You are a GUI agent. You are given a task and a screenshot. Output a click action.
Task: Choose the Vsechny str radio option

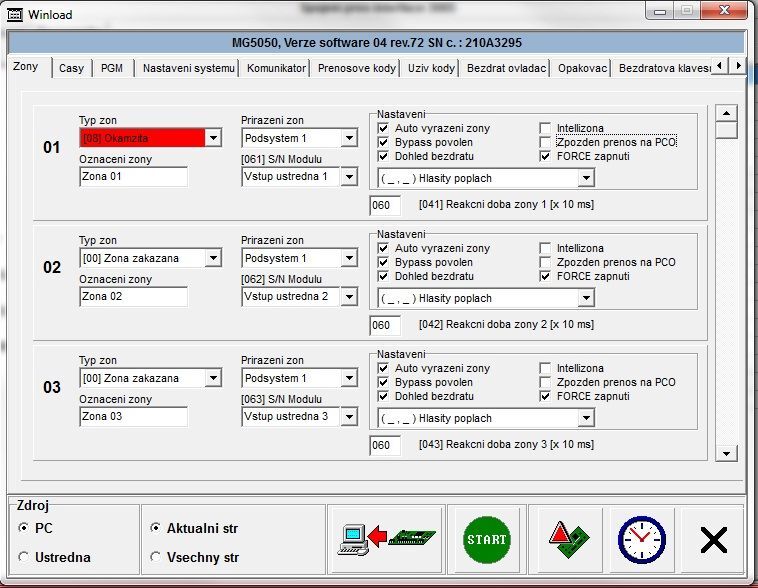[x=155, y=557]
